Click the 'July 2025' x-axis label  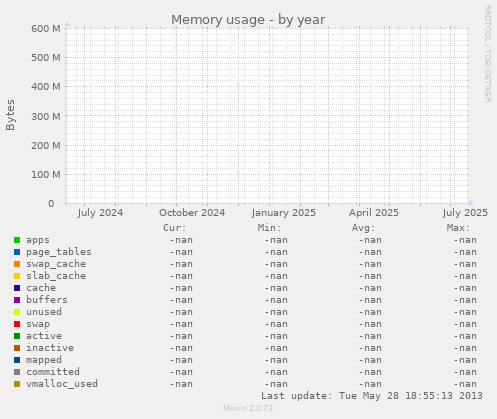465,213
